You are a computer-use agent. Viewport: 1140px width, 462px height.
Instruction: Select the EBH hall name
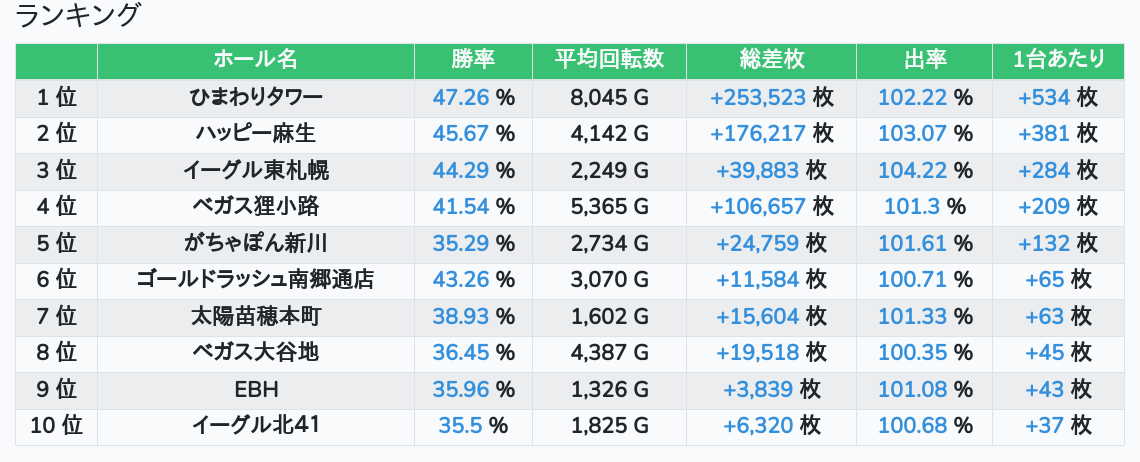255,389
